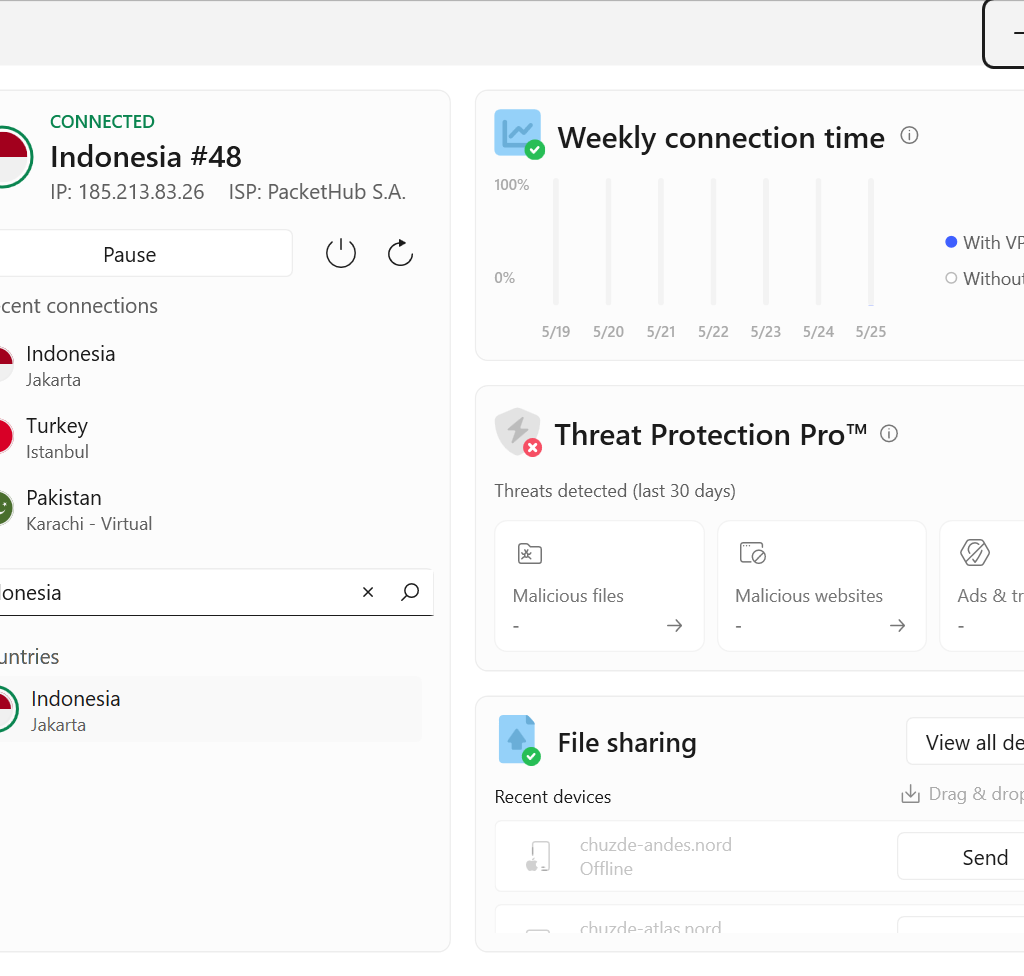This screenshot has height=976, width=1024.
Task: Open the Malicious websites card
Action: pos(822,586)
